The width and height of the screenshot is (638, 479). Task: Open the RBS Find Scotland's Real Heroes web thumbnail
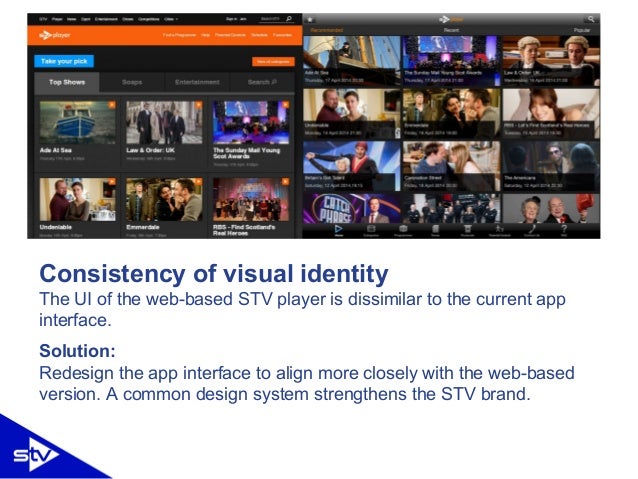(251, 199)
